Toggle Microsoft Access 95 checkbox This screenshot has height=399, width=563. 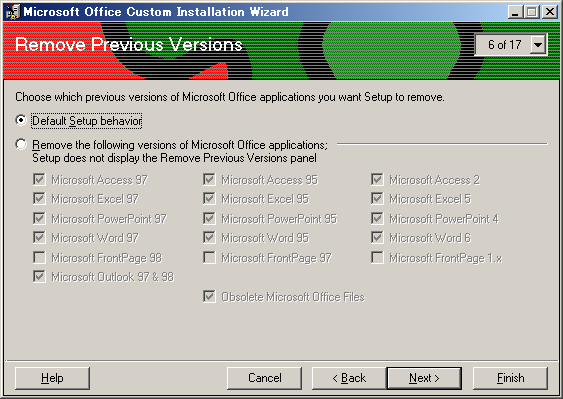click(x=209, y=179)
